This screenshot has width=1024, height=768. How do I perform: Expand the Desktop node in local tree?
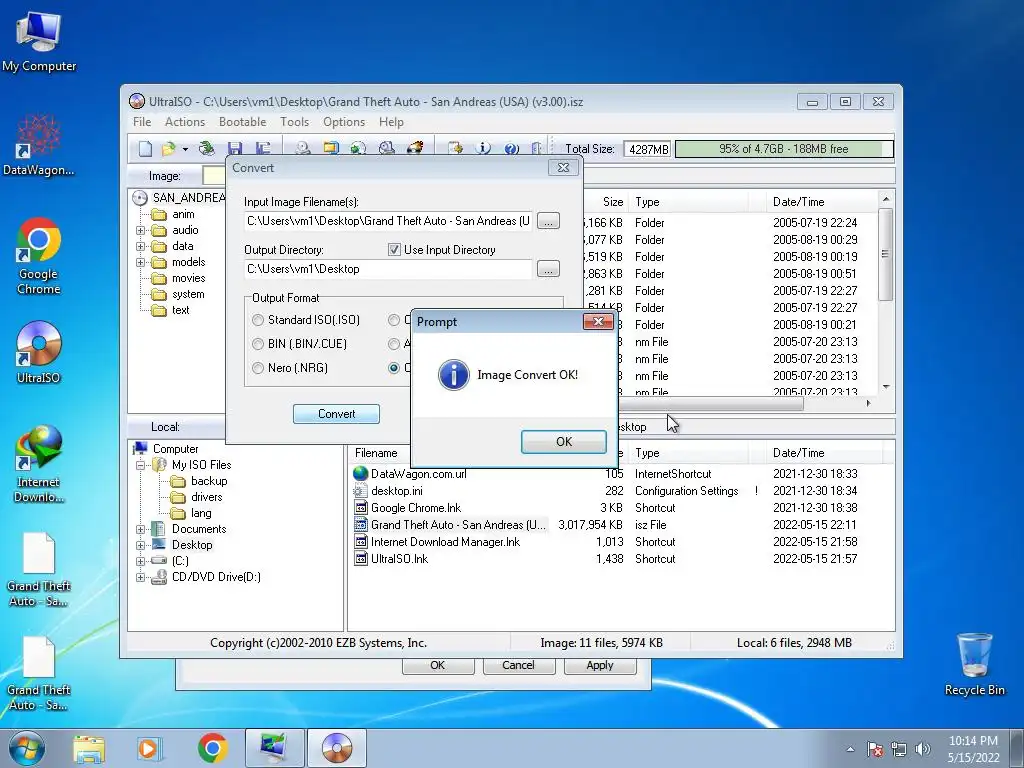tap(140, 545)
